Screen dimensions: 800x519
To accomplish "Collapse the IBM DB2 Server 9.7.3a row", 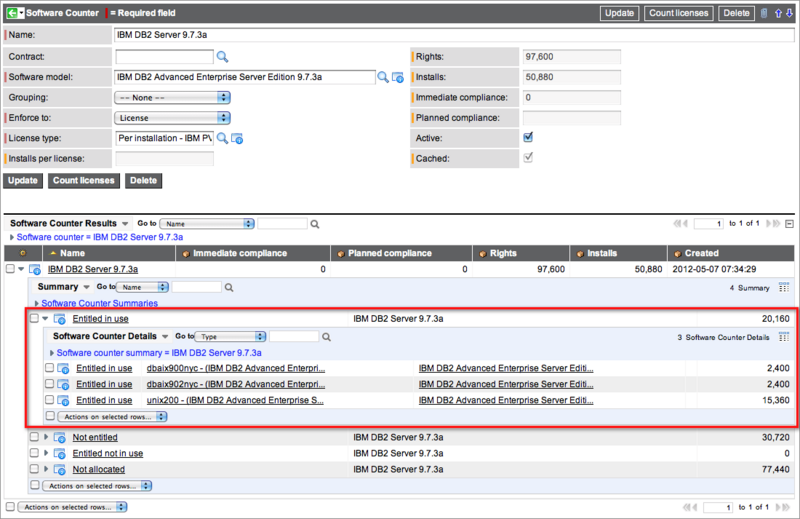I will click(21, 269).
